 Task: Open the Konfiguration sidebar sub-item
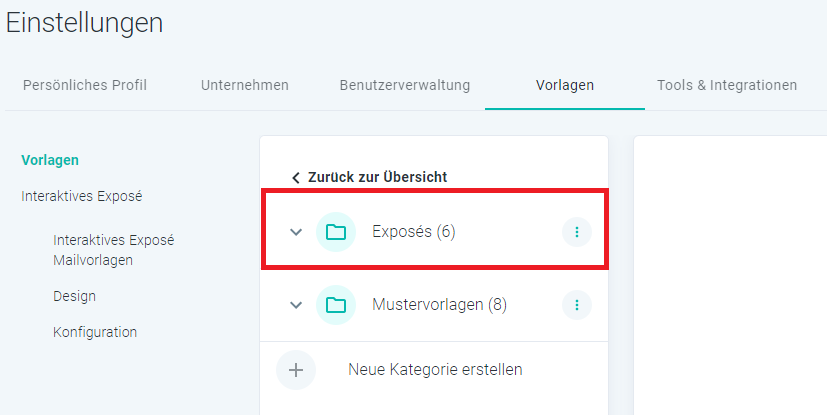point(95,332)
